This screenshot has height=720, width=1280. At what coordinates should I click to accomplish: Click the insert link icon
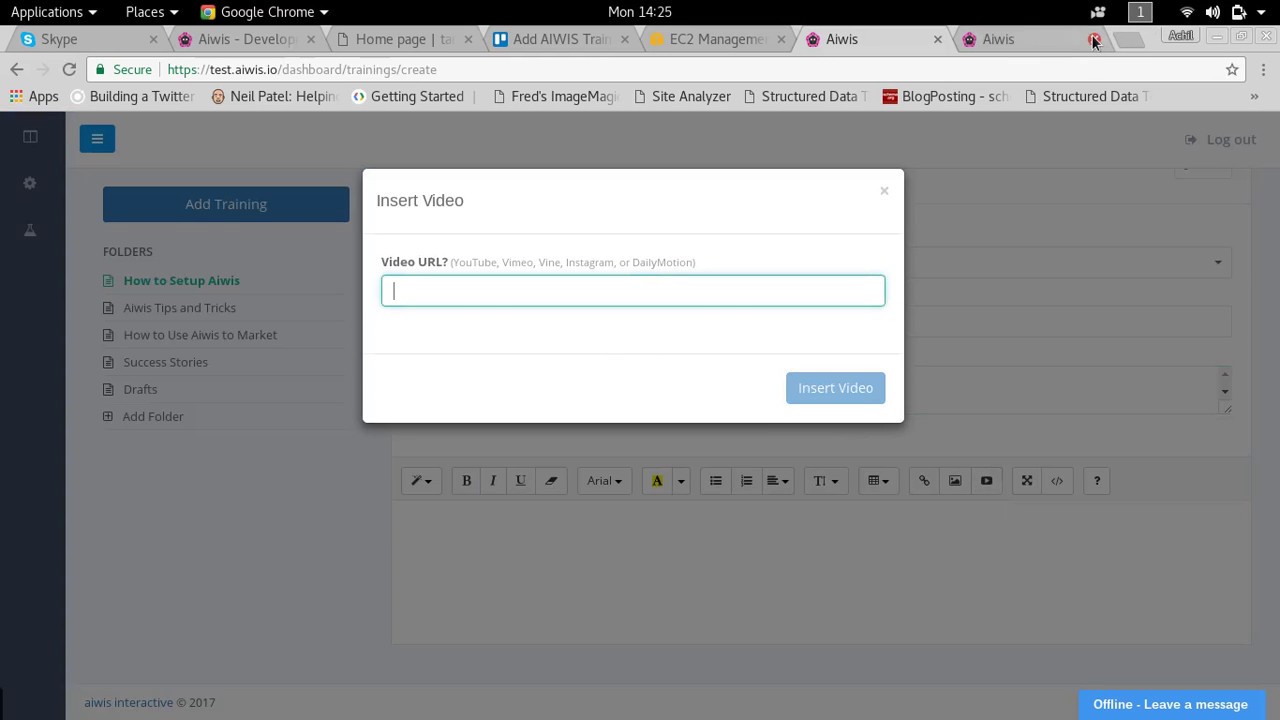click(924, 481)
